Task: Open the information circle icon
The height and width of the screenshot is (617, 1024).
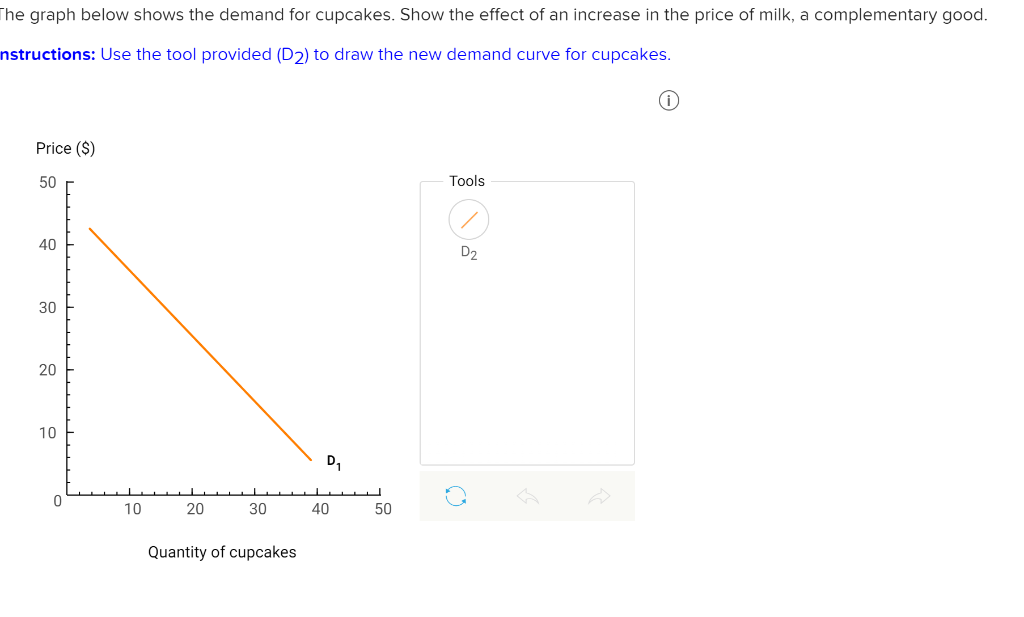Action: [668, 100]
